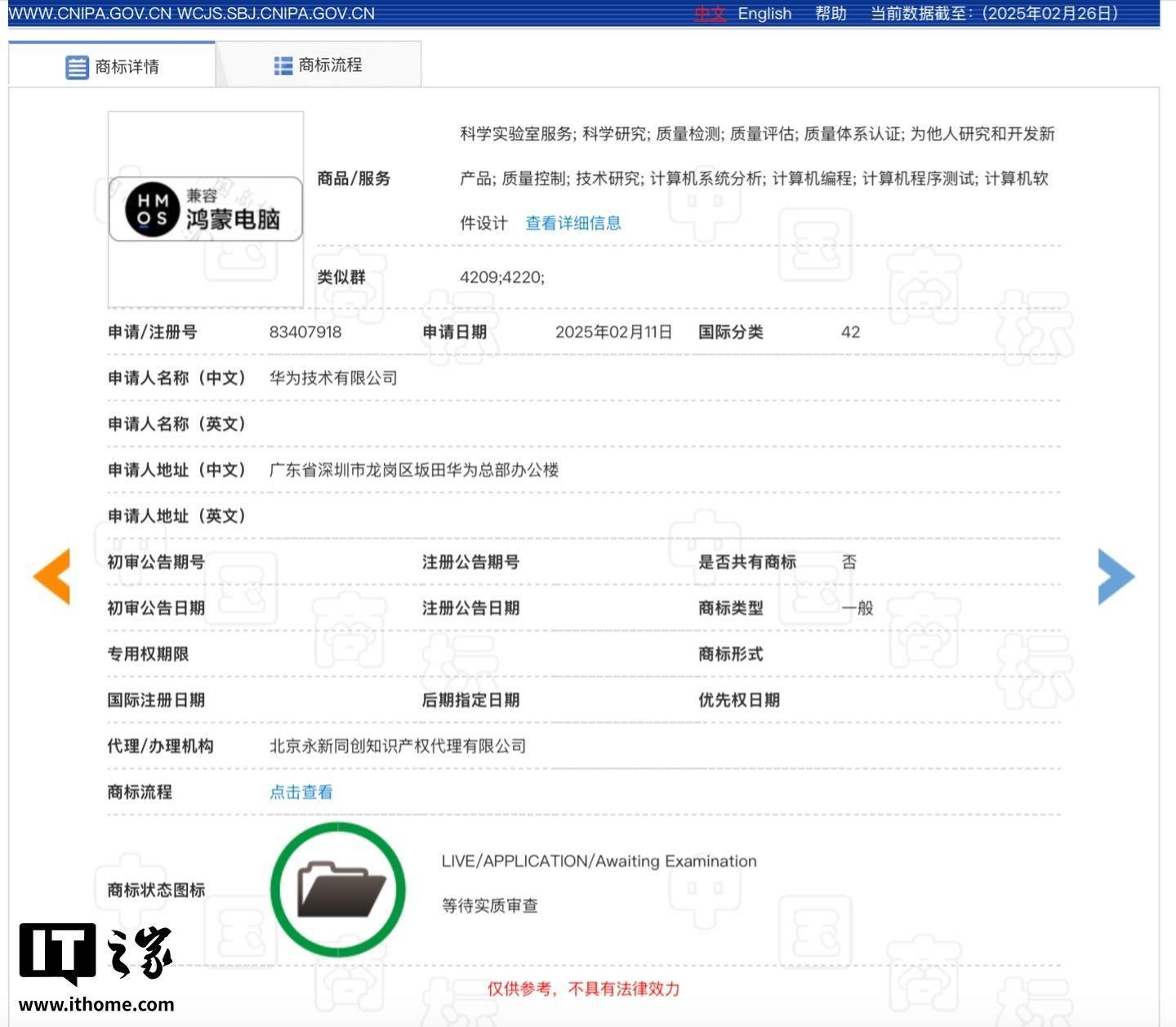Open the 点击查看 trademark flow link
Viewport: 1176px width, 1027px height.
pos(301,792)
